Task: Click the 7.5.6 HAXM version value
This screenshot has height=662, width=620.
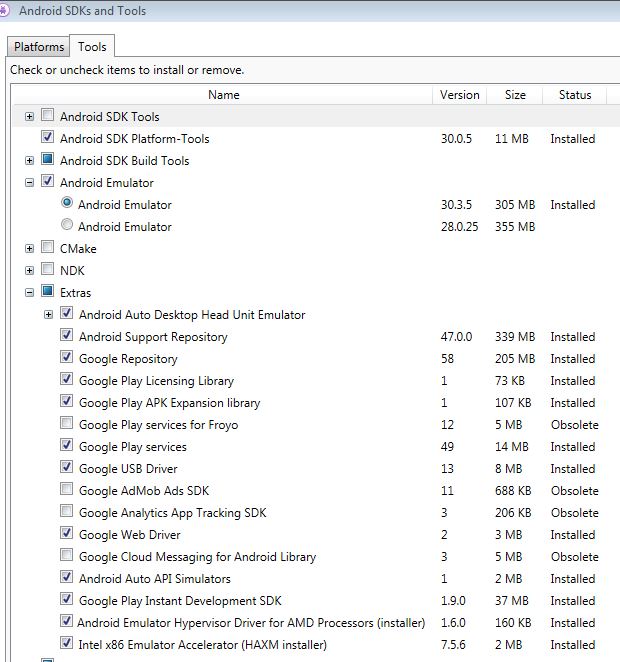Action: [x=453, y=645]
